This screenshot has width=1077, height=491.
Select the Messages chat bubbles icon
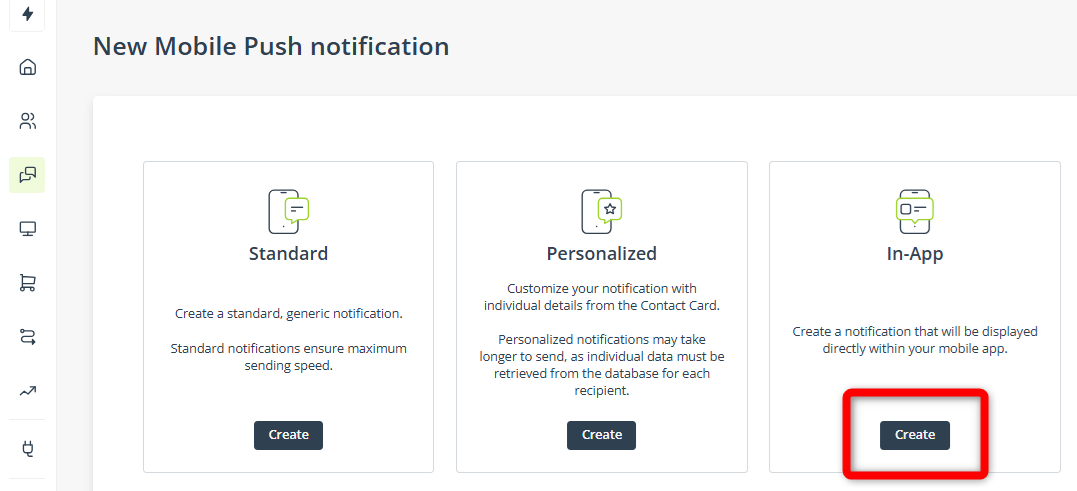[27, 175]
